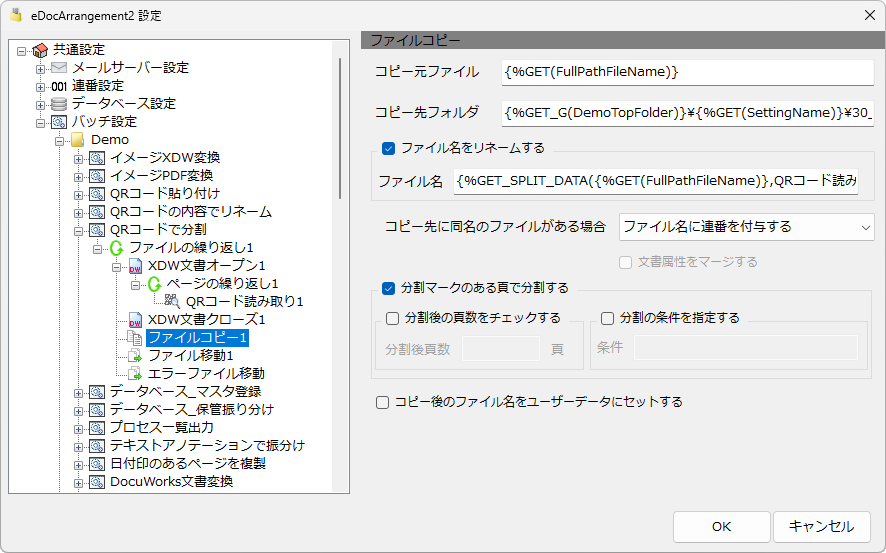Image resolution: width=886 pixels, height=553 pixels.
Task: Click the コピー先フォルダ input field
Action: pyautogui.click(x=688, y=113)
